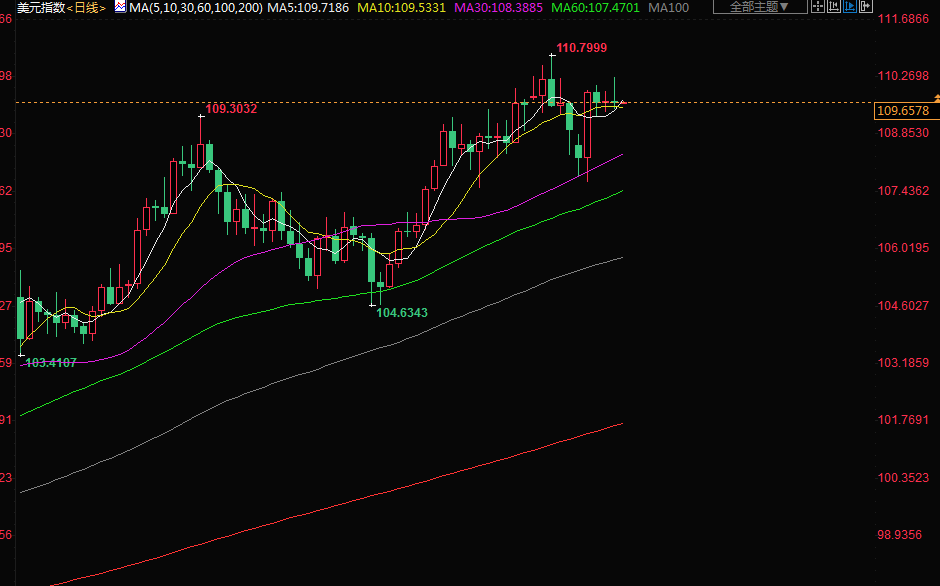Click the crosshair cursor icon in toolbar
Viewport: 940px width, 586px height.
[x=818, y=7]
